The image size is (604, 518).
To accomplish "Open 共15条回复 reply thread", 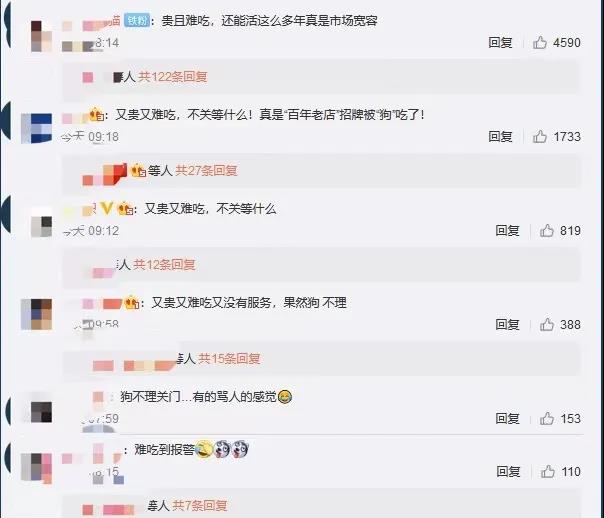I will [x=229, y=359].
